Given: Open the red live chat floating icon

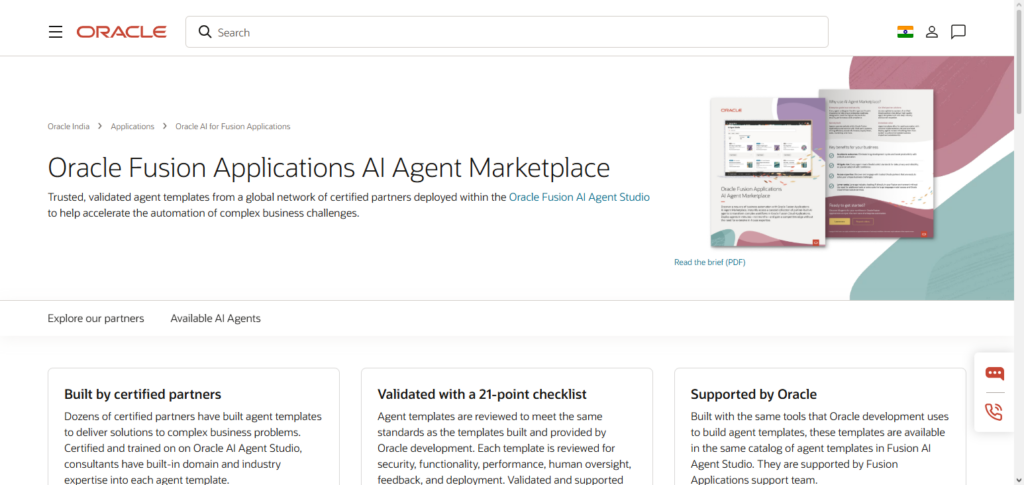Looking at the screenshot, I should coord(994,373).
